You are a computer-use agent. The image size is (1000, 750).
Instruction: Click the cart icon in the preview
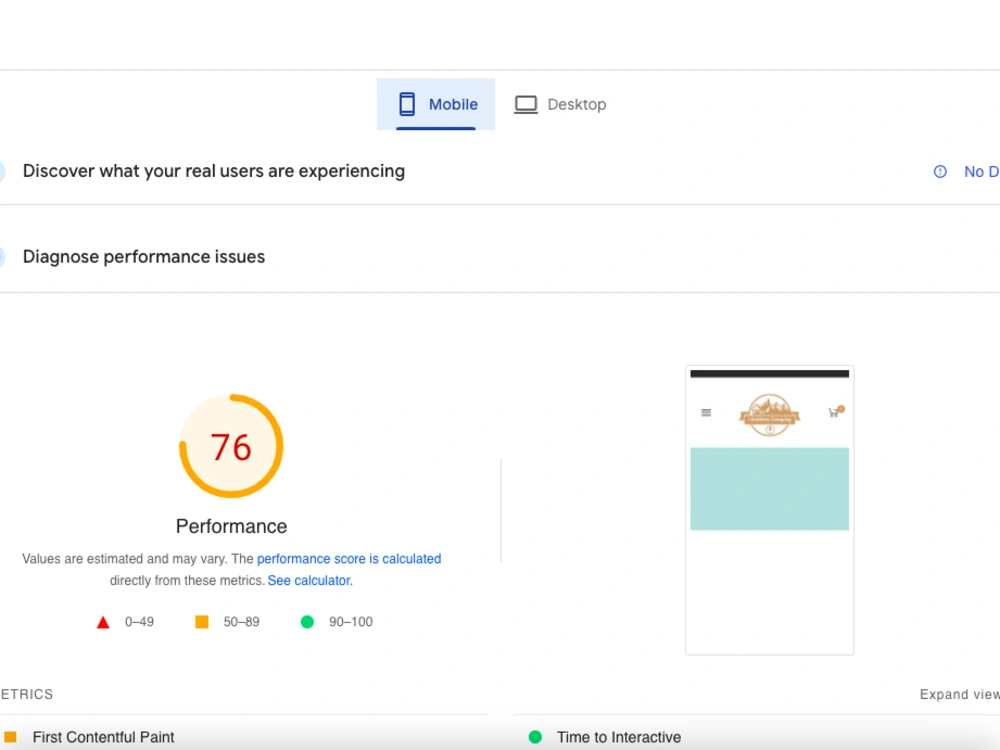[x=835, y=412]
